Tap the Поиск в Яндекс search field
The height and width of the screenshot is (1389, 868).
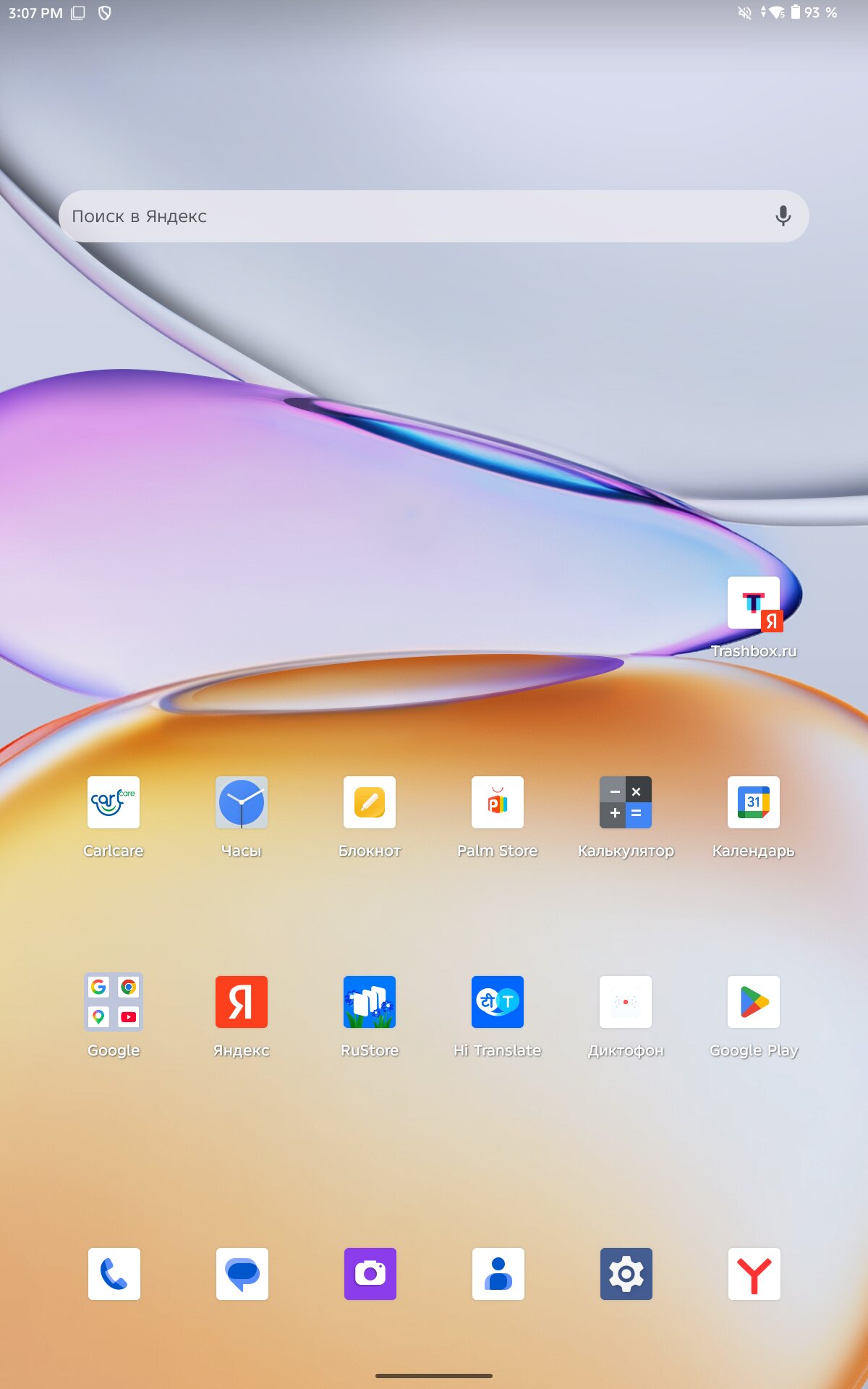434,216
